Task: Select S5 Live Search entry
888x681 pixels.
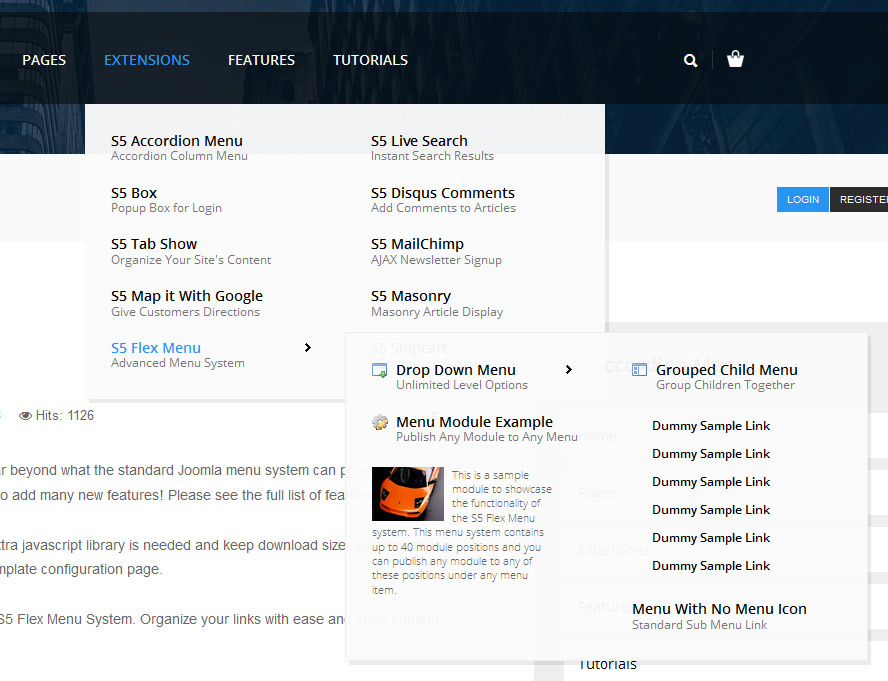Action: (x=419, y=141)
